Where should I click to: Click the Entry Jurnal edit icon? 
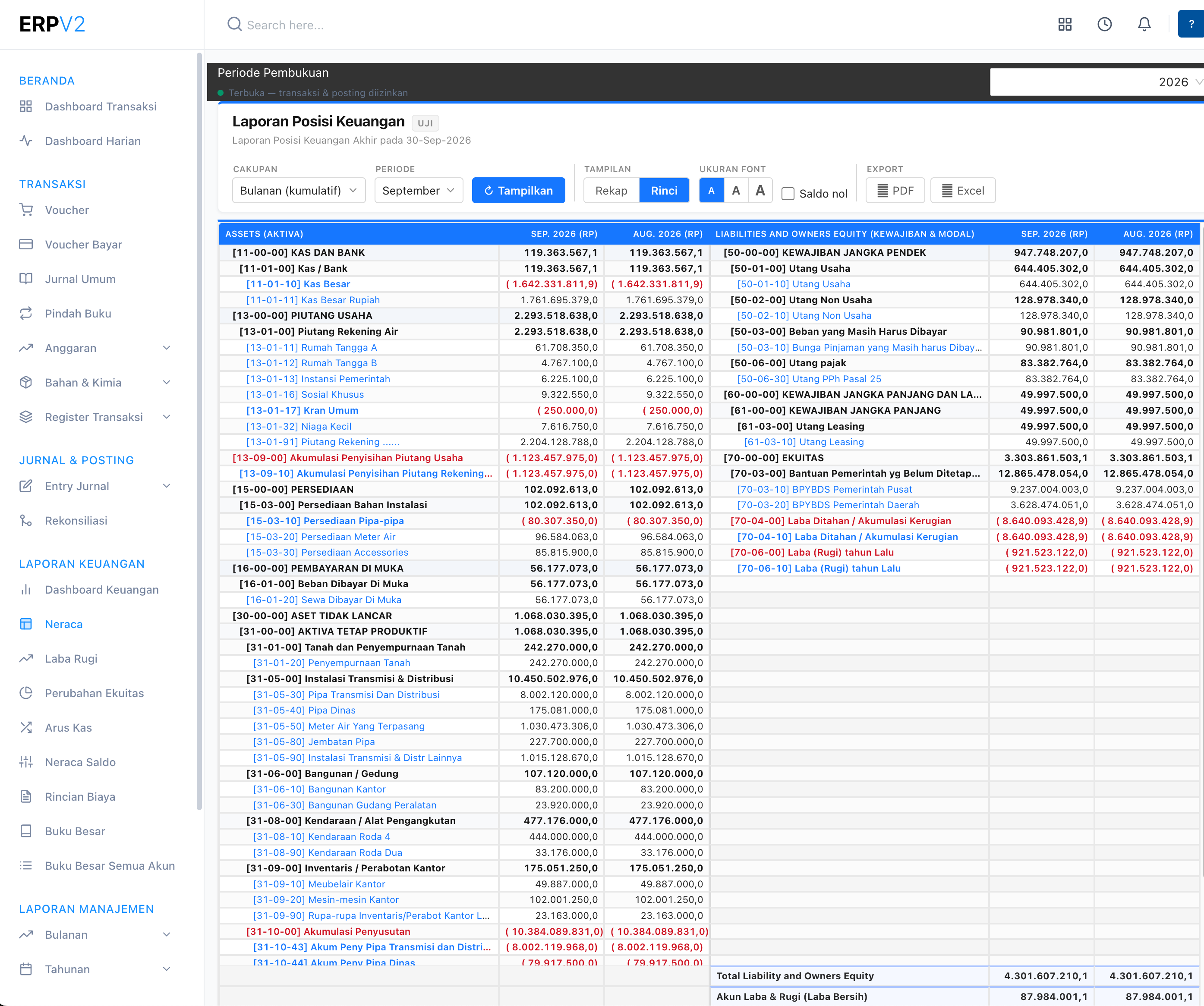coord(26,486)
